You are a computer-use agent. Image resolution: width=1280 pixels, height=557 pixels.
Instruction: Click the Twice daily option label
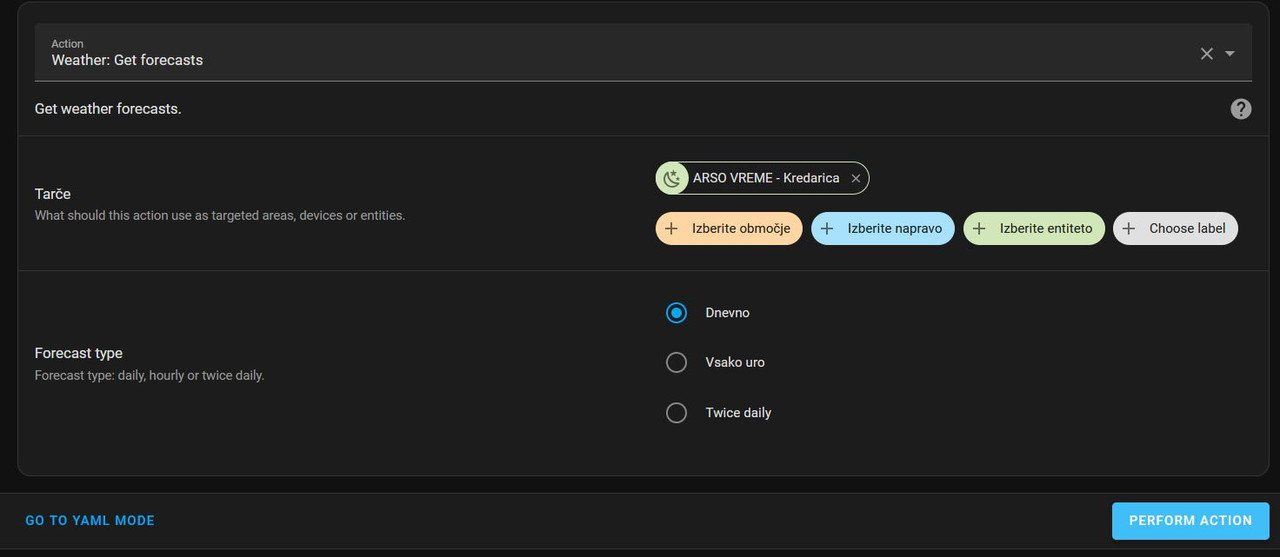[x=738, y=412]
